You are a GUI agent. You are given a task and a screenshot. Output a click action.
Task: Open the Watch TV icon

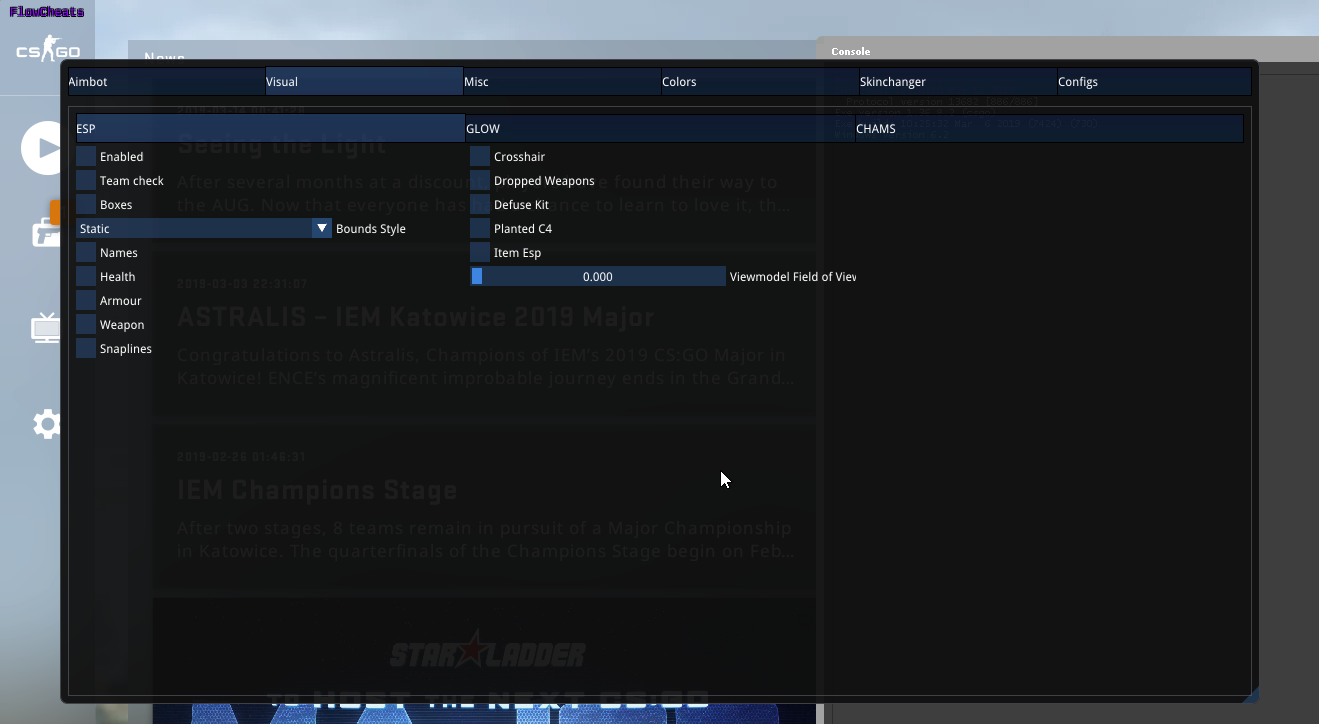coord(46,328)
